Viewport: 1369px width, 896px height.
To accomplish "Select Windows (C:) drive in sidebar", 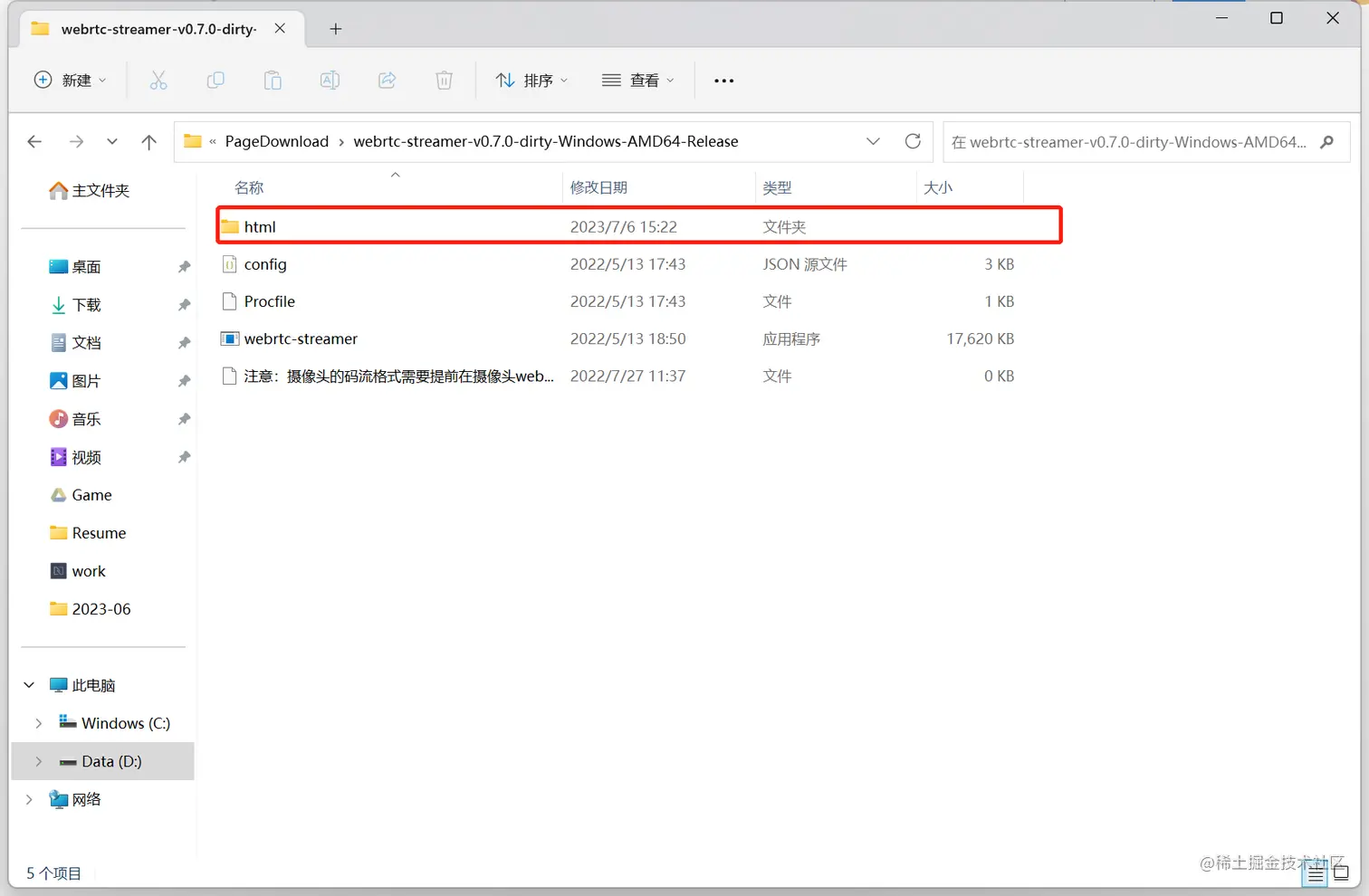I will click(x=114, y=723).
